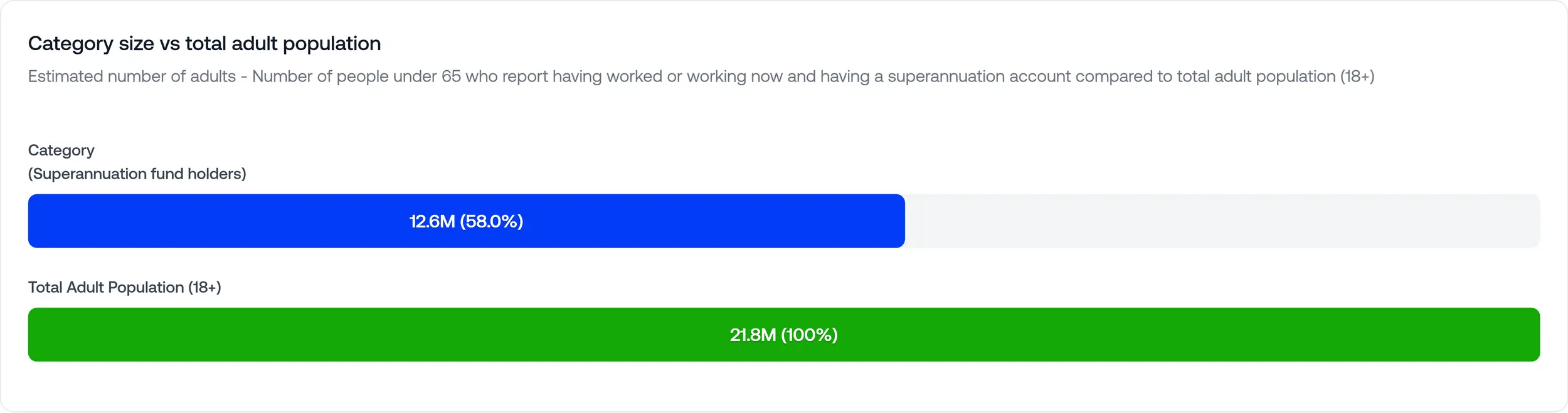This screenshot has height=413, width=1568.
Task: Click the title "Category size vs total adult population"
Action: [204, 44]
